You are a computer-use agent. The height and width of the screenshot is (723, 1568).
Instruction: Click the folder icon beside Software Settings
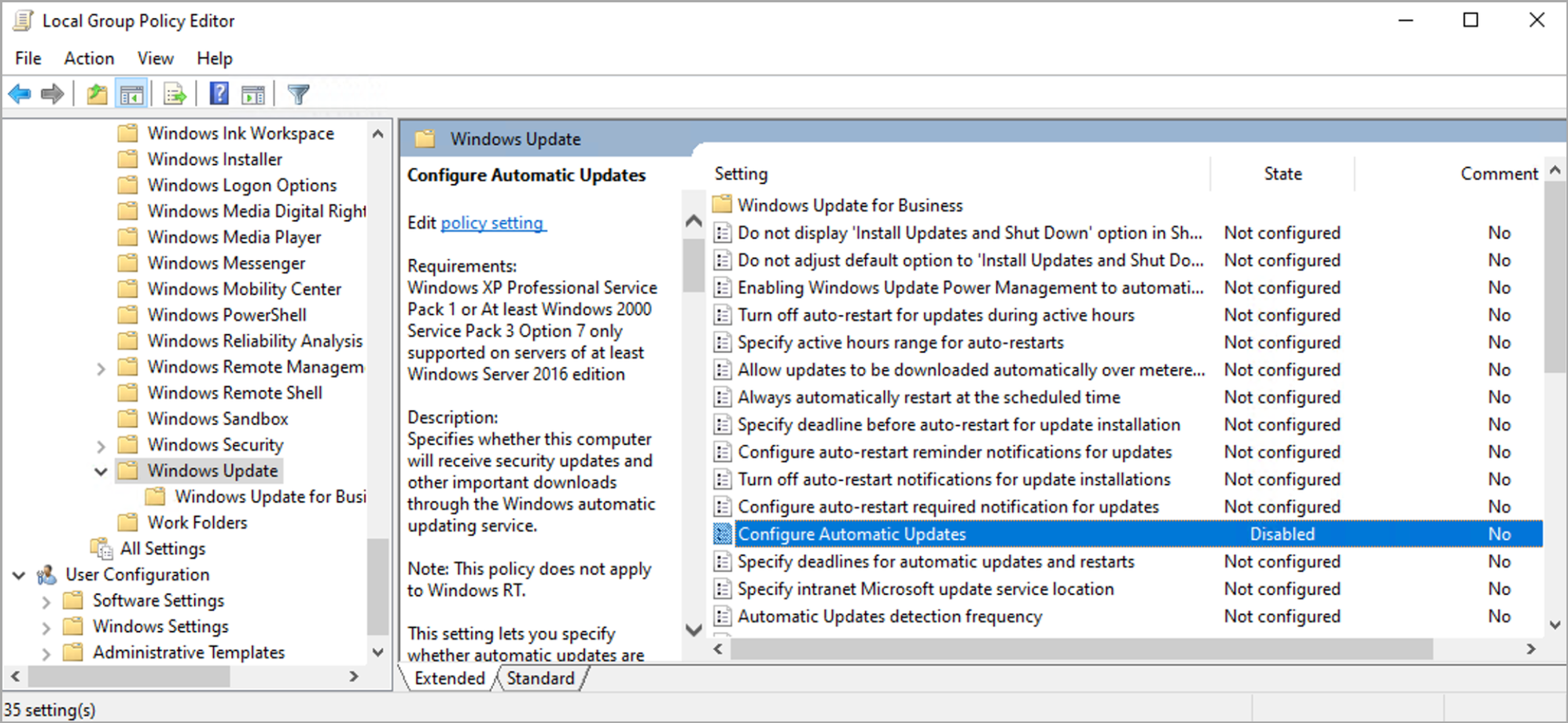click(x=73, y=600)
